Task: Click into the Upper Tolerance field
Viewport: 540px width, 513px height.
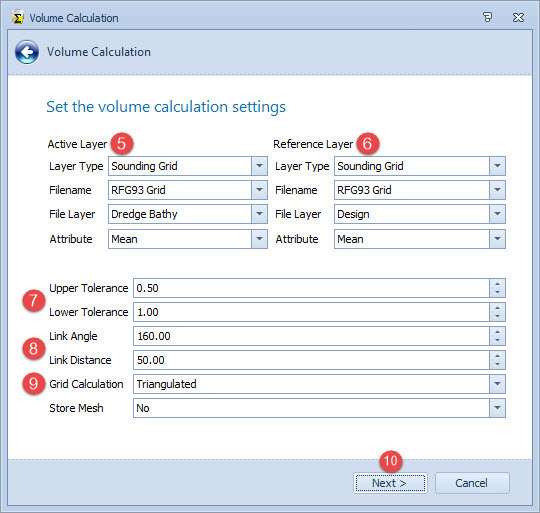Action: pyautogui.click(x=311, y=288)
